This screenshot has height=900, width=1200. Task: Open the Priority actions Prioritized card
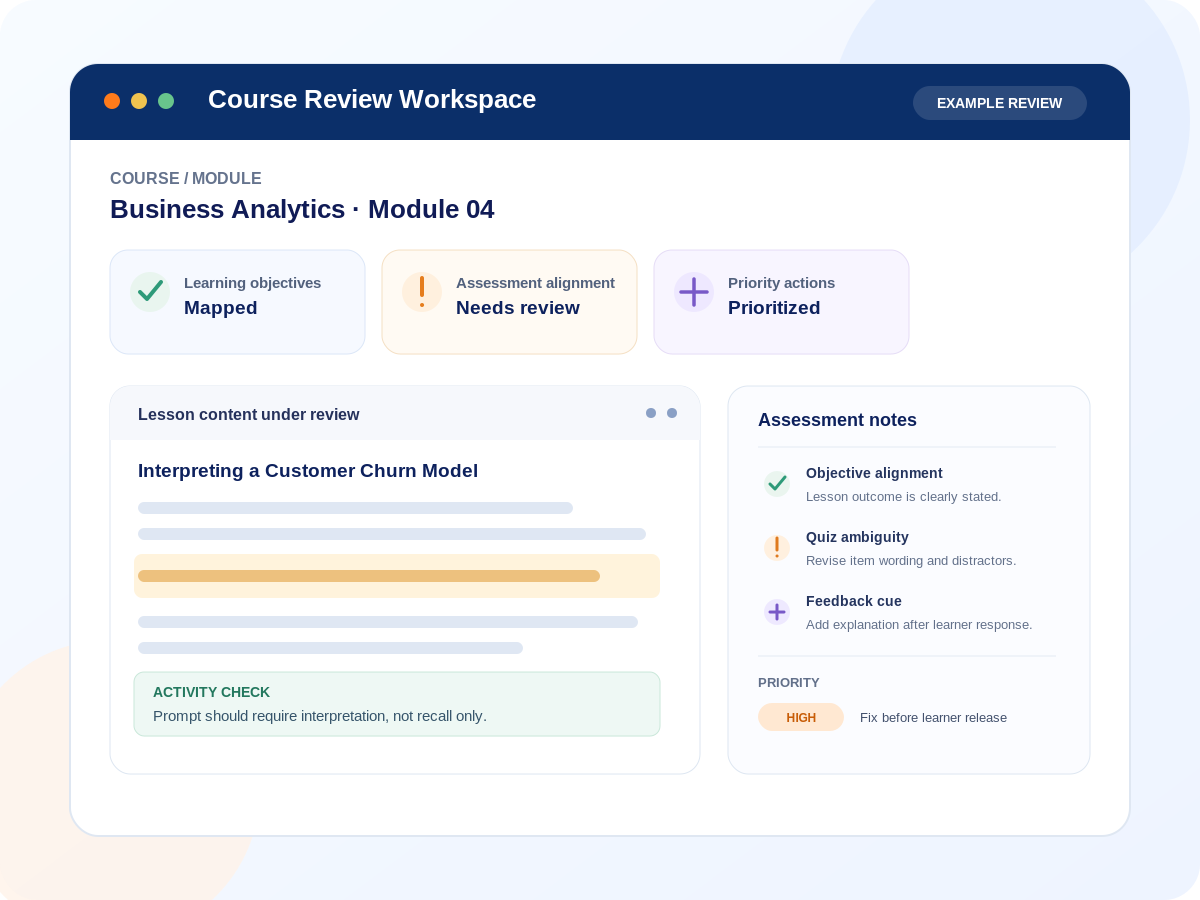click(781, 302)
